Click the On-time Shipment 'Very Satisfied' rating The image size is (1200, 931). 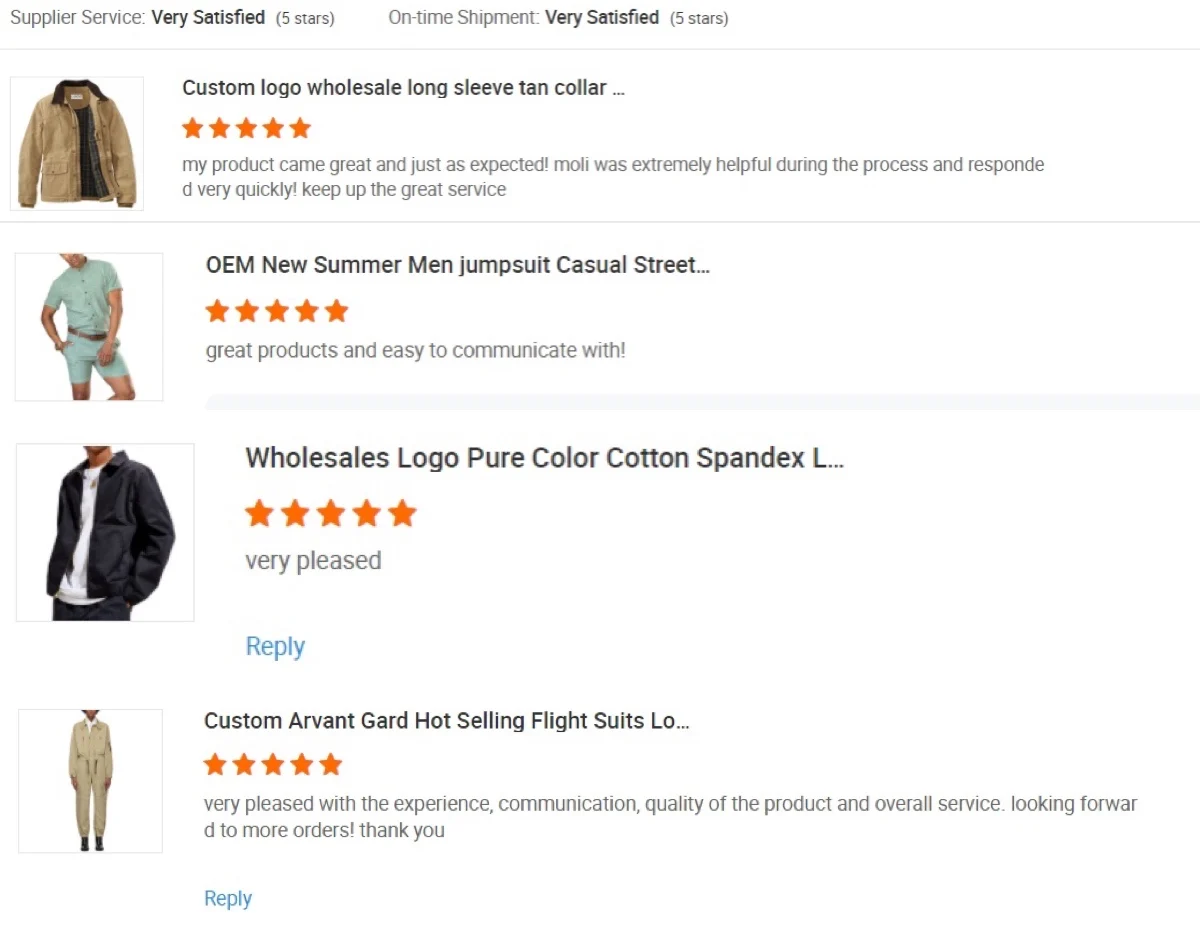click(x=601, y=18)
